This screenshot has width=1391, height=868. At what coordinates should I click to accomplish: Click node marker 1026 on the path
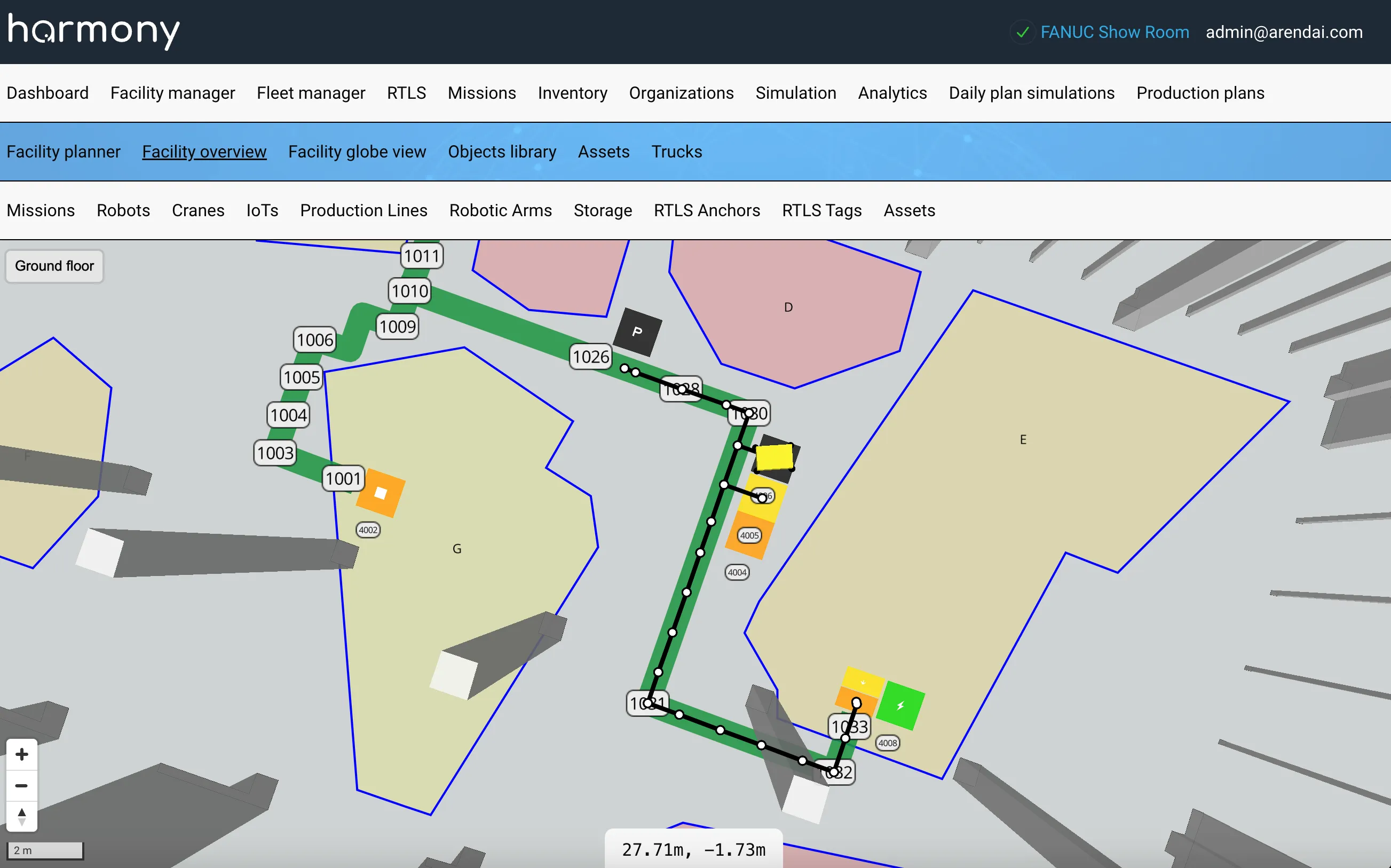(590, 357)
